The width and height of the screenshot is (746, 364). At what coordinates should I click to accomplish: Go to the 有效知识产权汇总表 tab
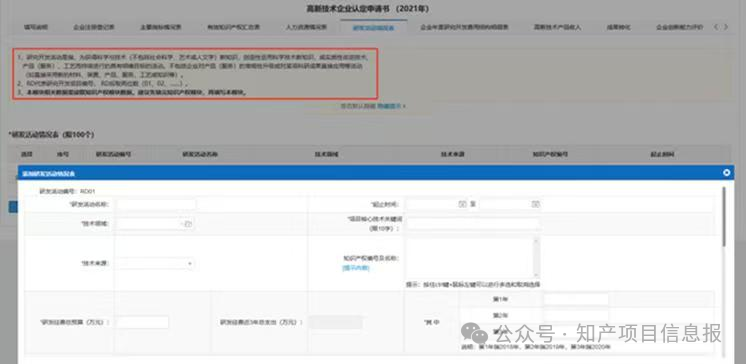tap(234, 28)
